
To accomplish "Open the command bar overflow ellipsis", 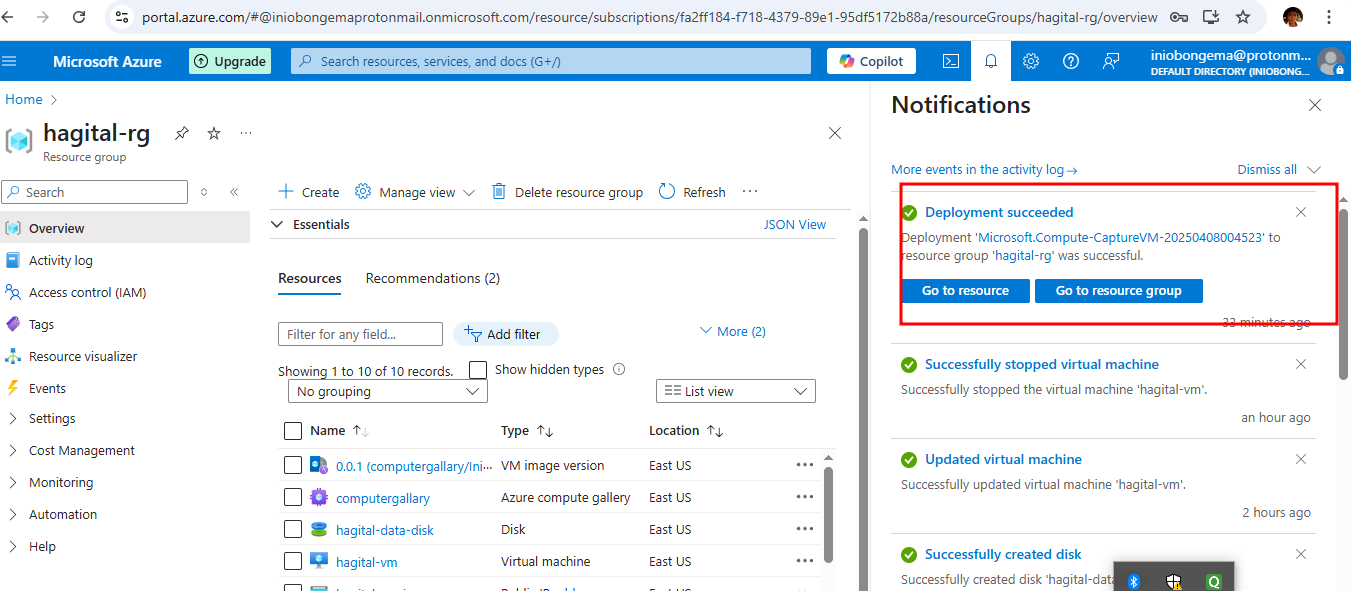I will click(750, 192).
